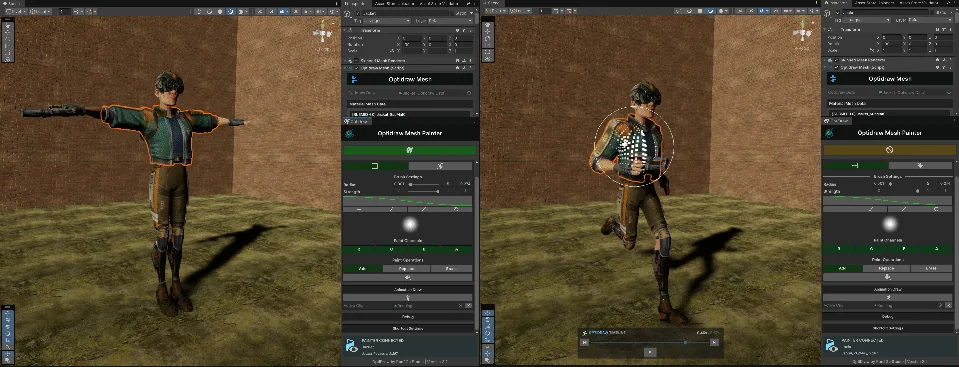Jump to timeline start in Optidraw Timeline
Viewport: 959px width, 367px height.
pos(585,343)
